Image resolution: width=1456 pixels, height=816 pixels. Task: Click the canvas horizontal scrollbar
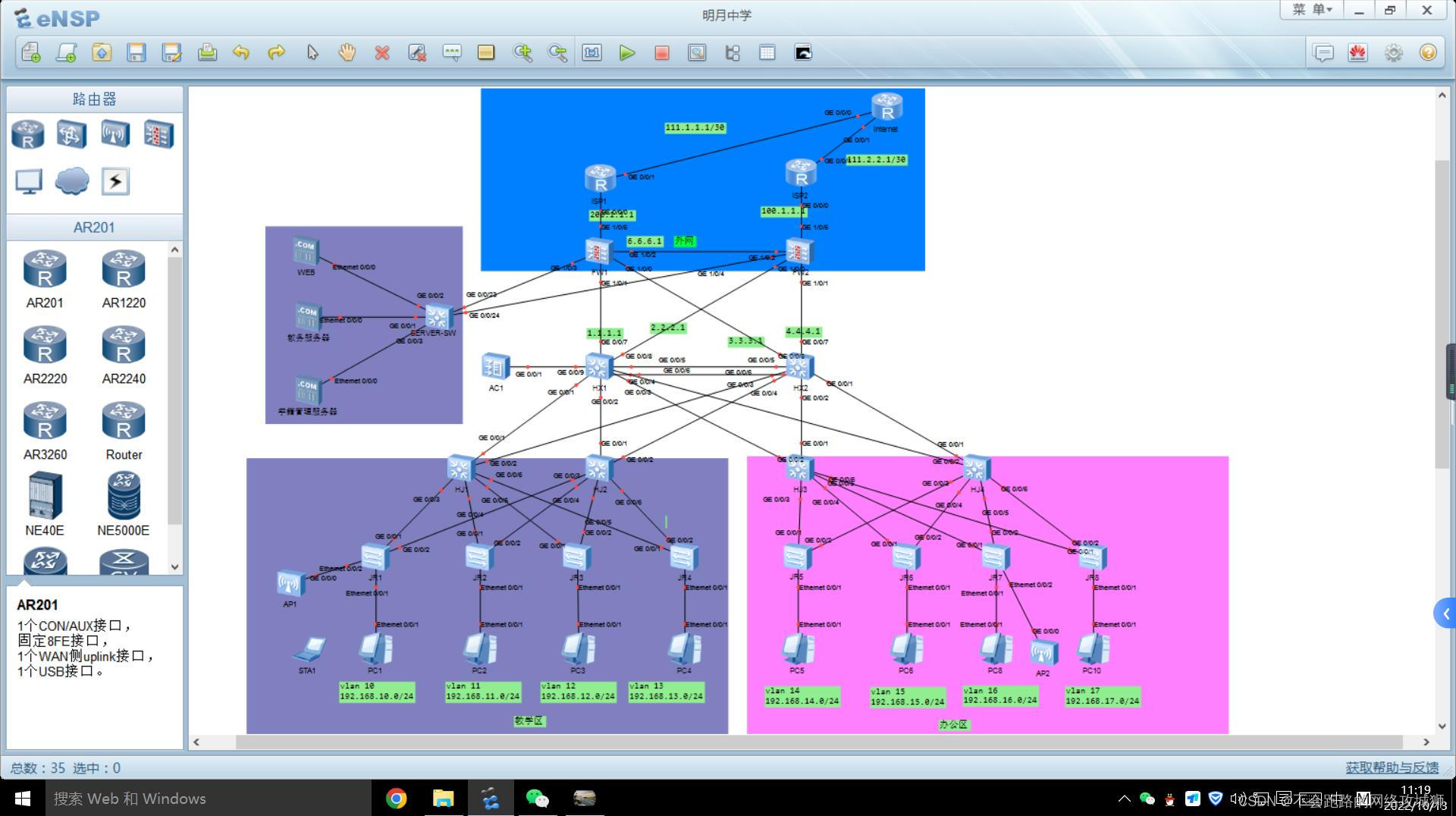[x=819, y=742]
